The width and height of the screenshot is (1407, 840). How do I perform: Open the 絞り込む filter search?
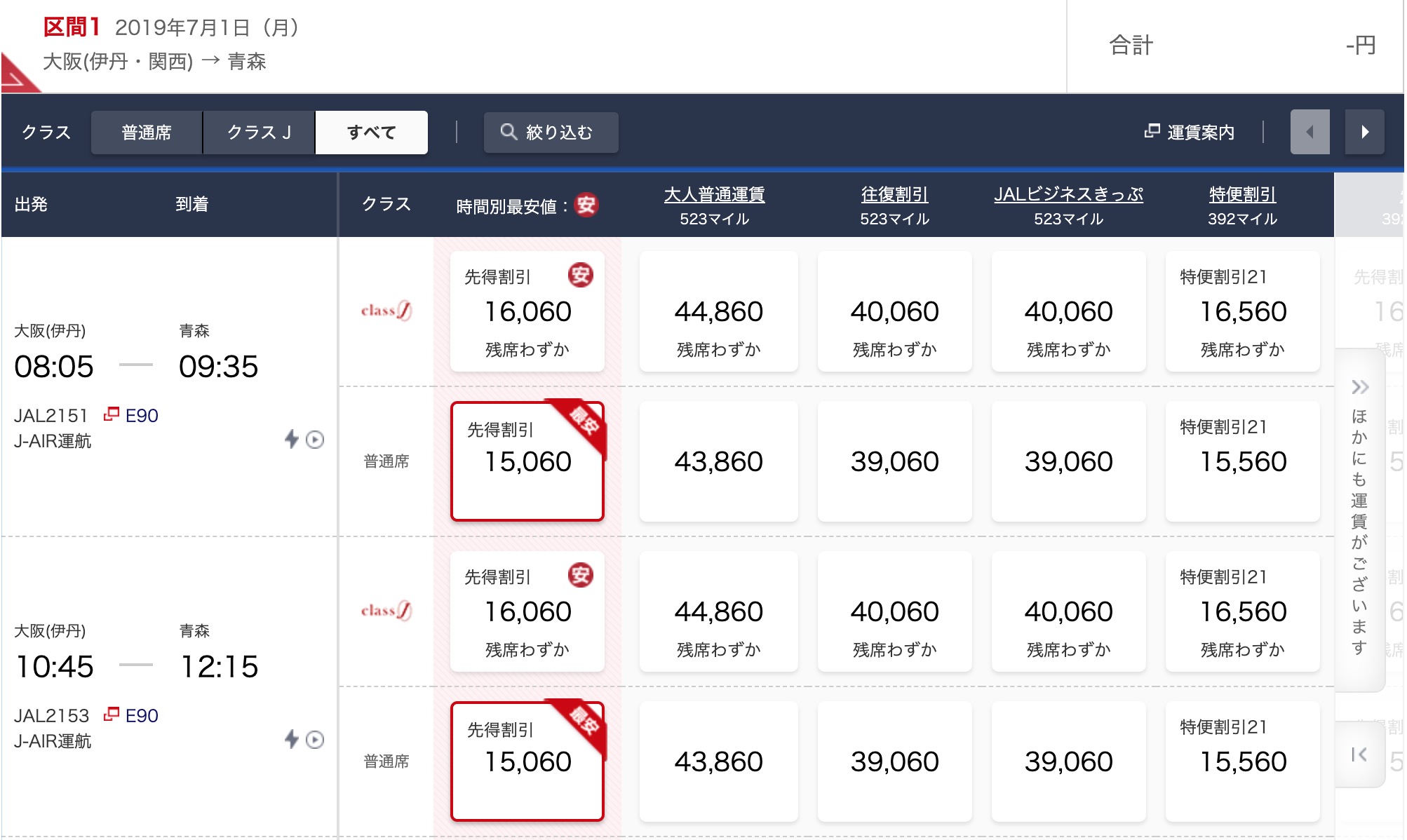[x=551, y=133]
